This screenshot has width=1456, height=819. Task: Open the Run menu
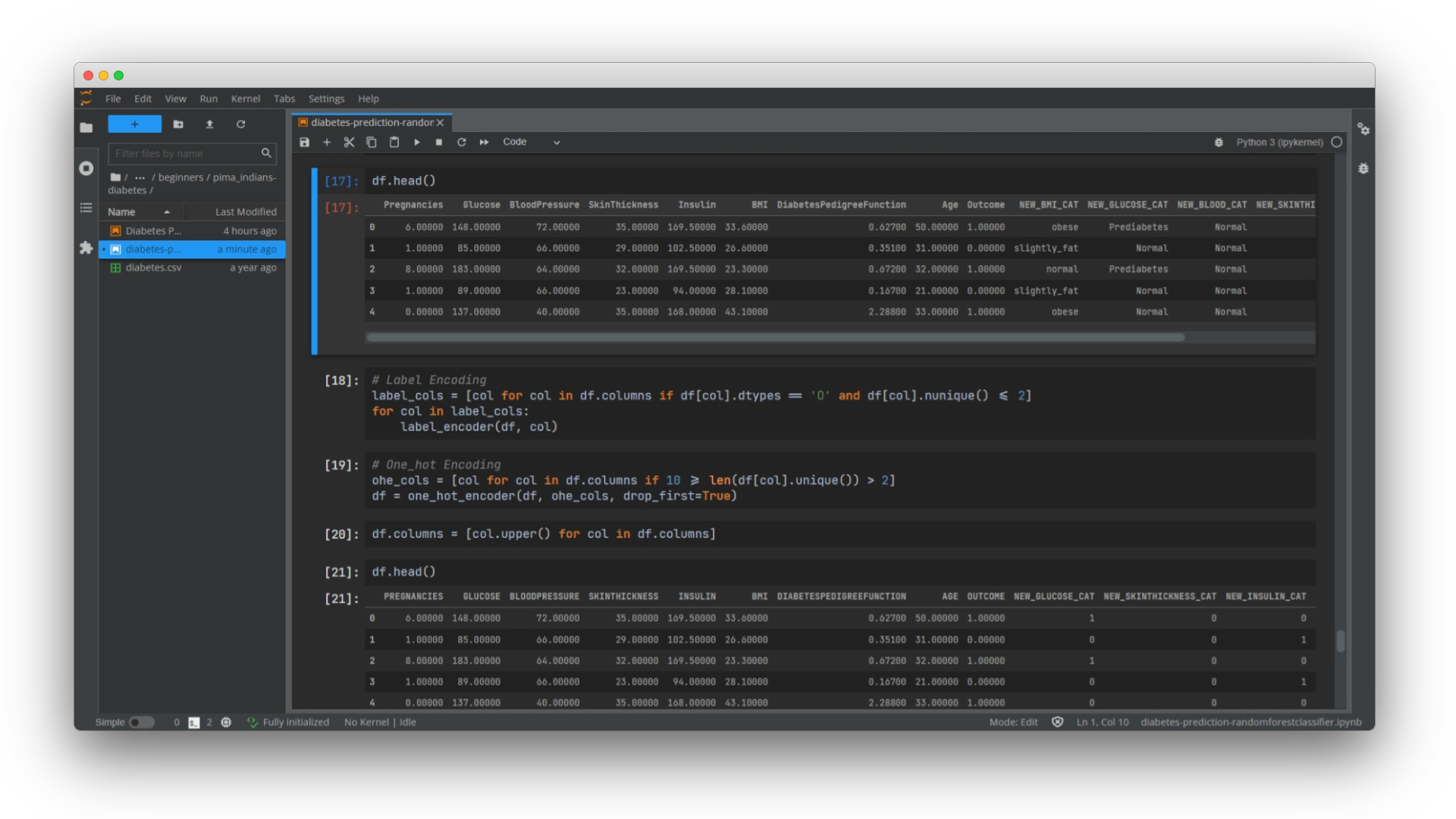207,98
